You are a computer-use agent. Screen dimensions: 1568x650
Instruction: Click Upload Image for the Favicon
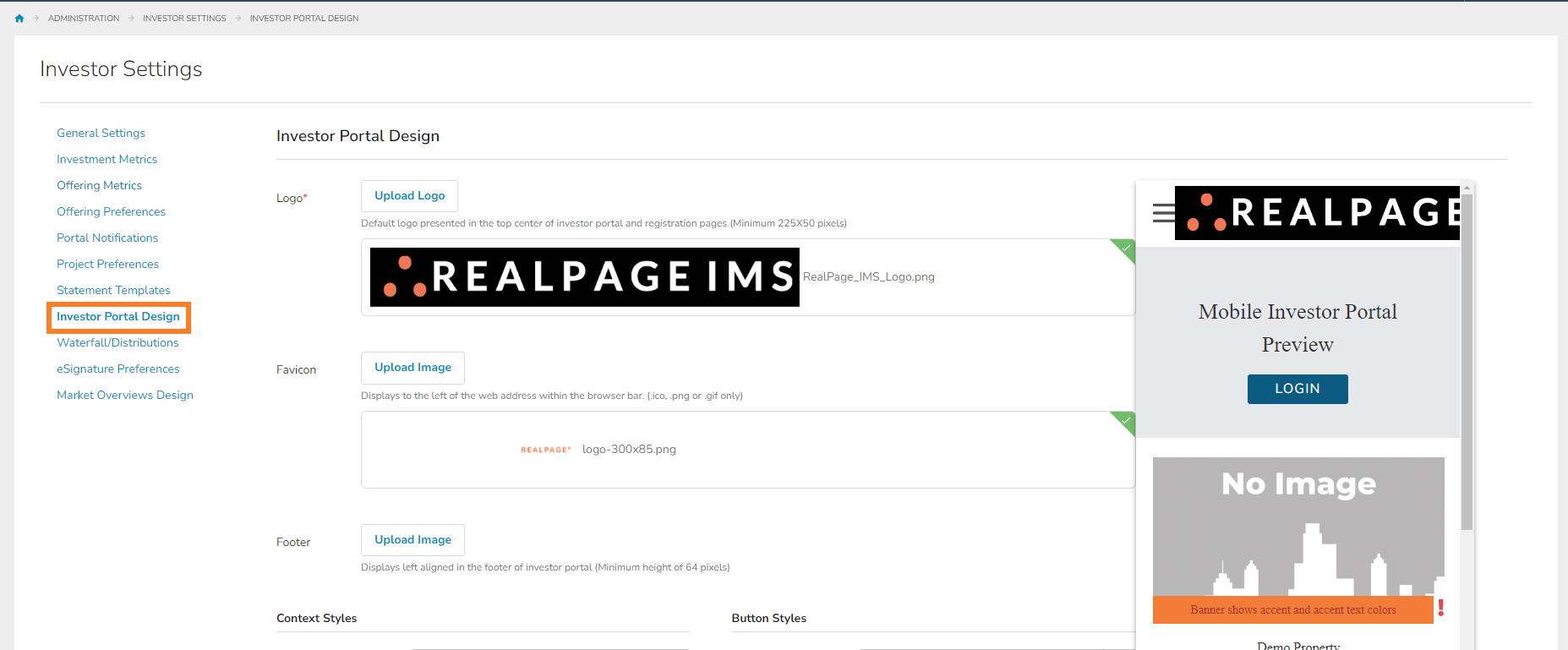[412, 368]
